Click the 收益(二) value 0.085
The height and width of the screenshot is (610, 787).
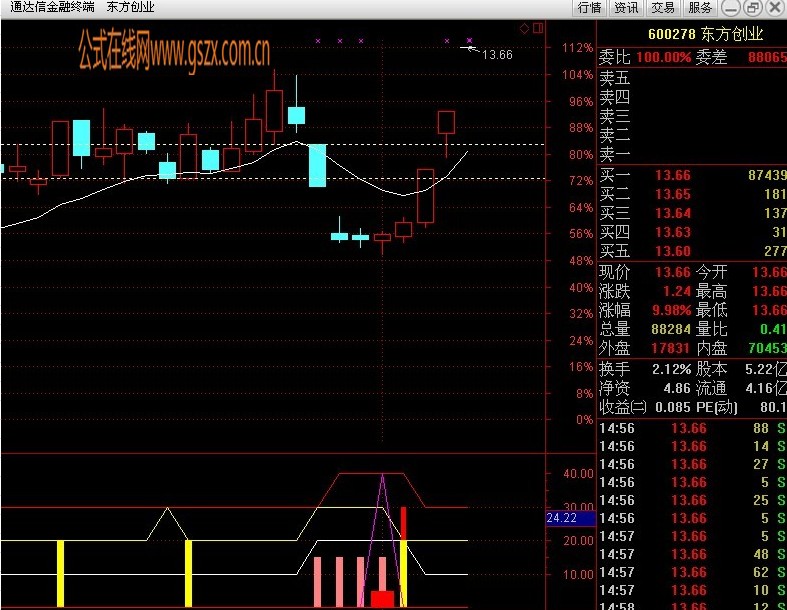click(x=673, y=407)
